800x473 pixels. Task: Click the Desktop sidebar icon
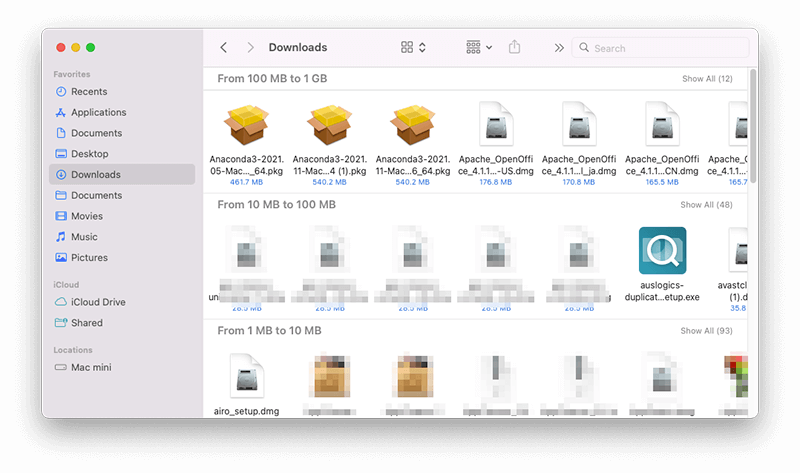point(61,154)
